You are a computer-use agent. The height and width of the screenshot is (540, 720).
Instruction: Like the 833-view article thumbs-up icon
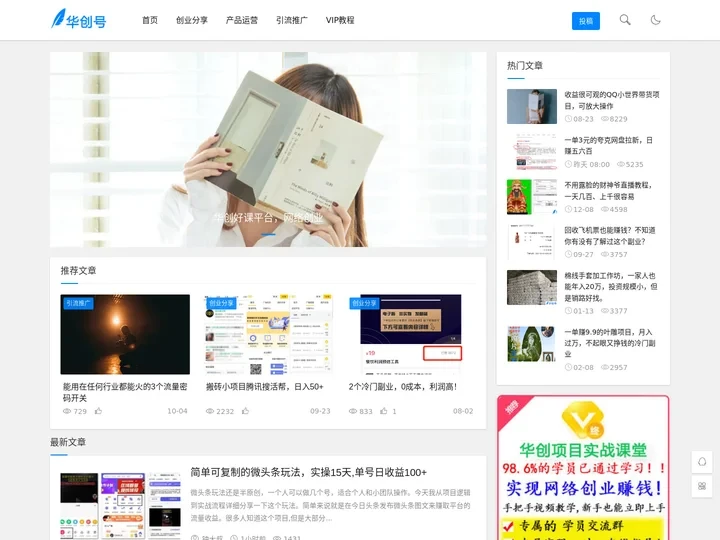tap(384, 411)
